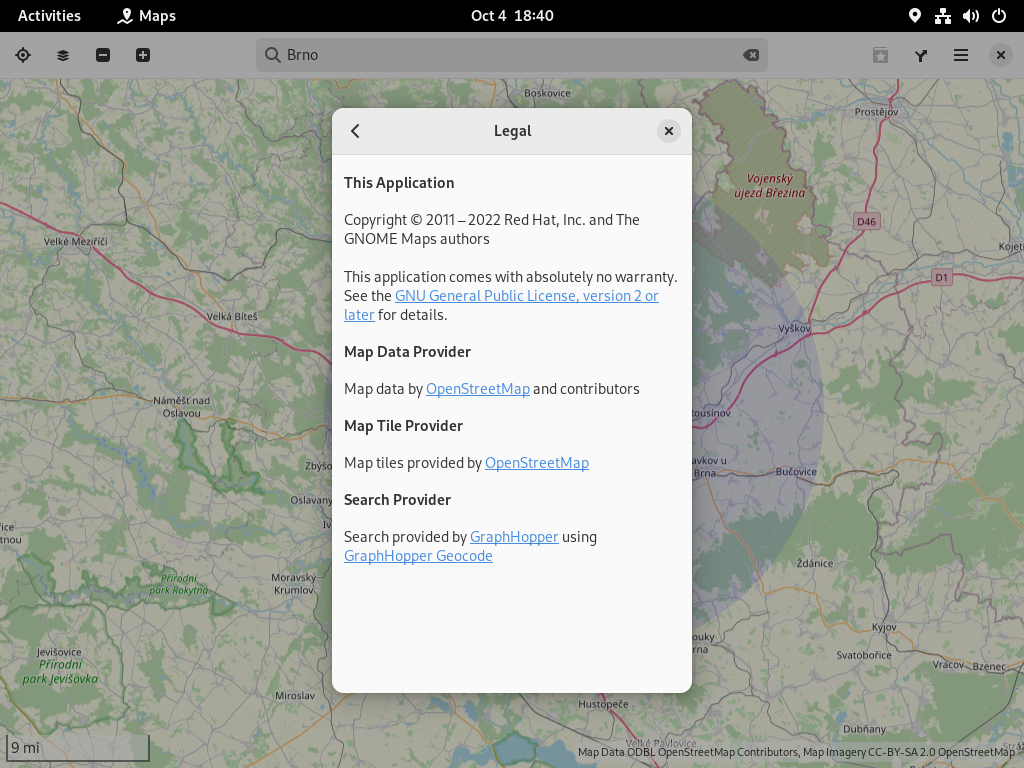
Task: Click the 9 mi map scale
Action: (78, 748)
